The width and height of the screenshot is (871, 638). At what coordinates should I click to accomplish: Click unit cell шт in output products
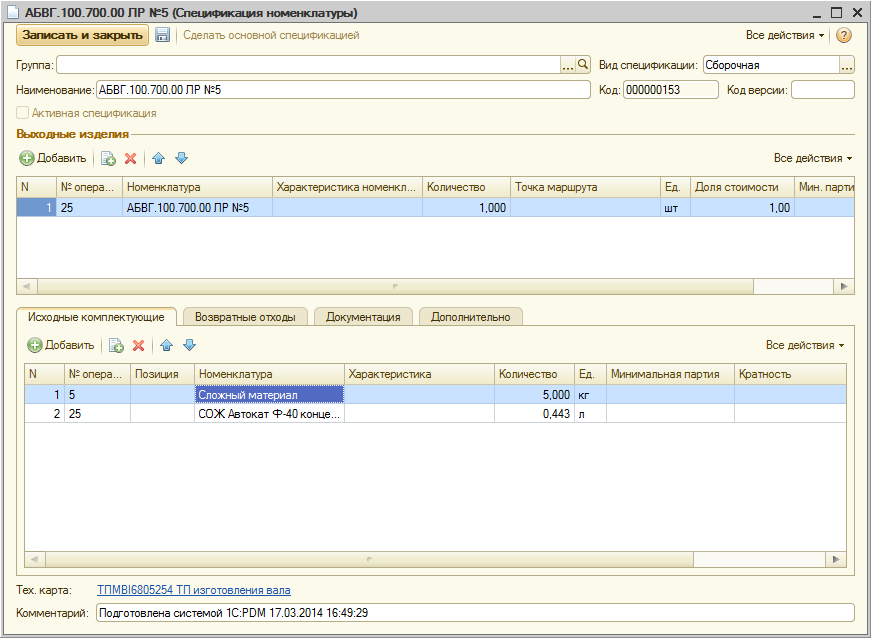[x=675, y=208]
